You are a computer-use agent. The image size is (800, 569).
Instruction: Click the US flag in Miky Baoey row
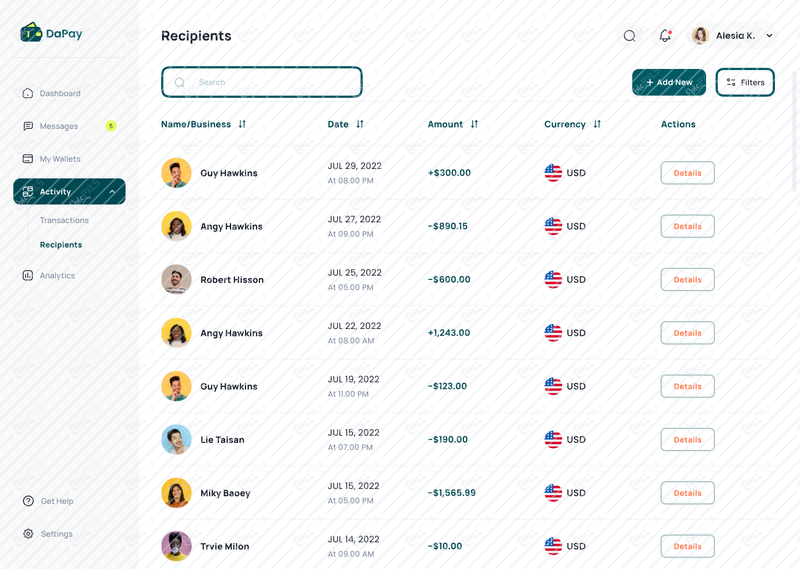coord(553,493)
